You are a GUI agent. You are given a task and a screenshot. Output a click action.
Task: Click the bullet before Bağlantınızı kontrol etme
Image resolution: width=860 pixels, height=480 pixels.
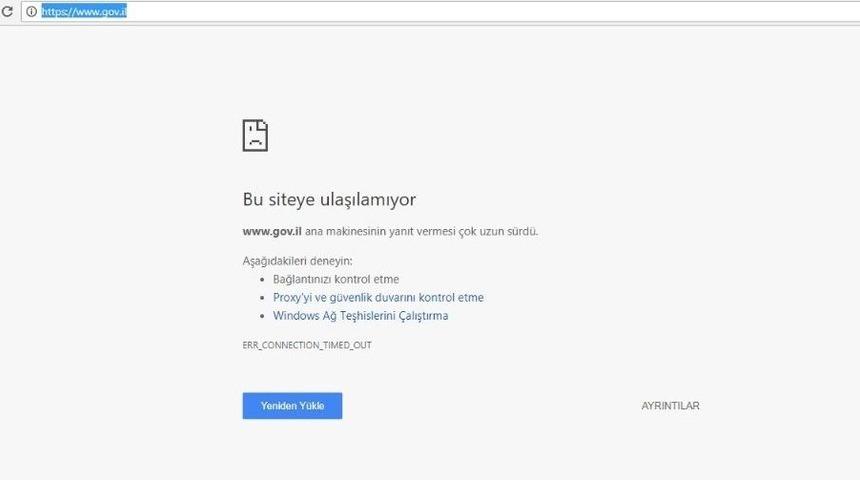click(x=262, y=280)
